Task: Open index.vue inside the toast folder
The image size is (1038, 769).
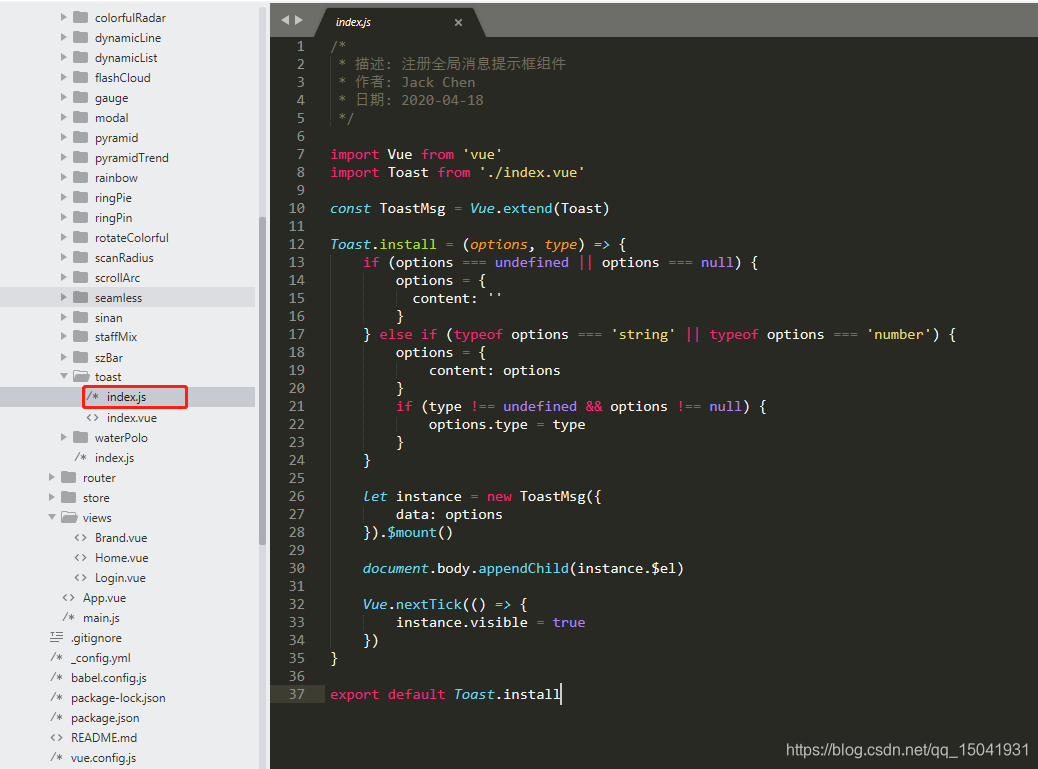Action: (132, 418)
